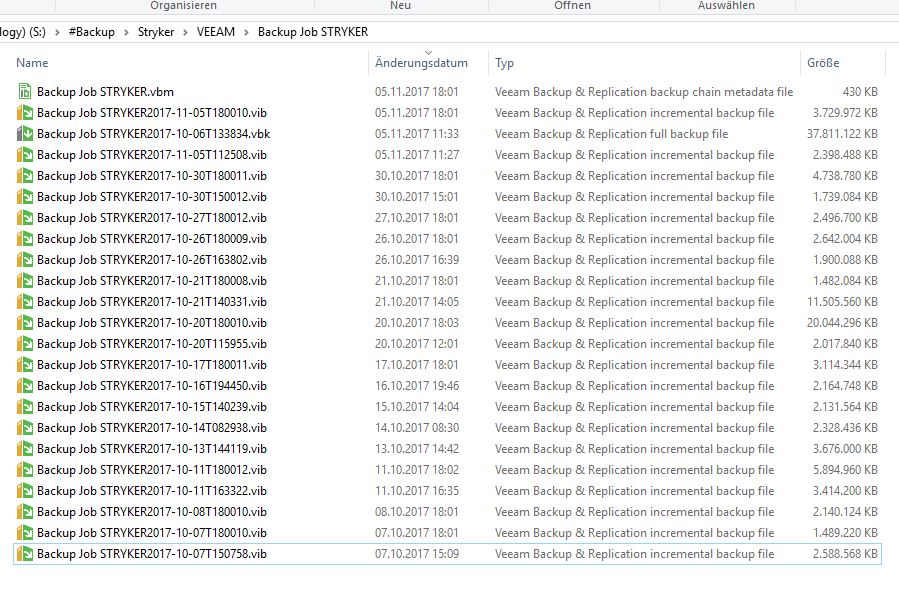Click icon of 2017-10-15T140239.vib file

pyautogui.click(x=25, y=407)
